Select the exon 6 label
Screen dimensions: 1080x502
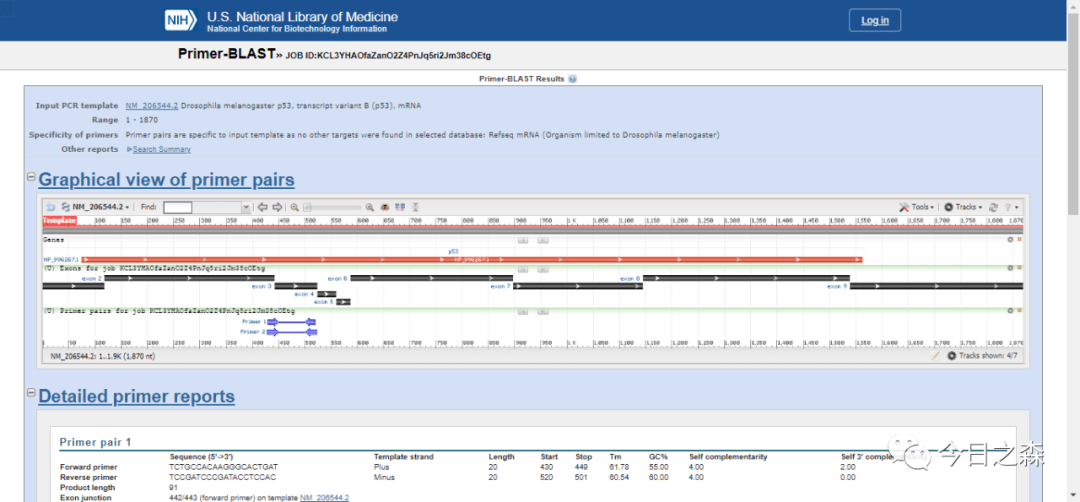pyautogui.click(x=338, y=278)
